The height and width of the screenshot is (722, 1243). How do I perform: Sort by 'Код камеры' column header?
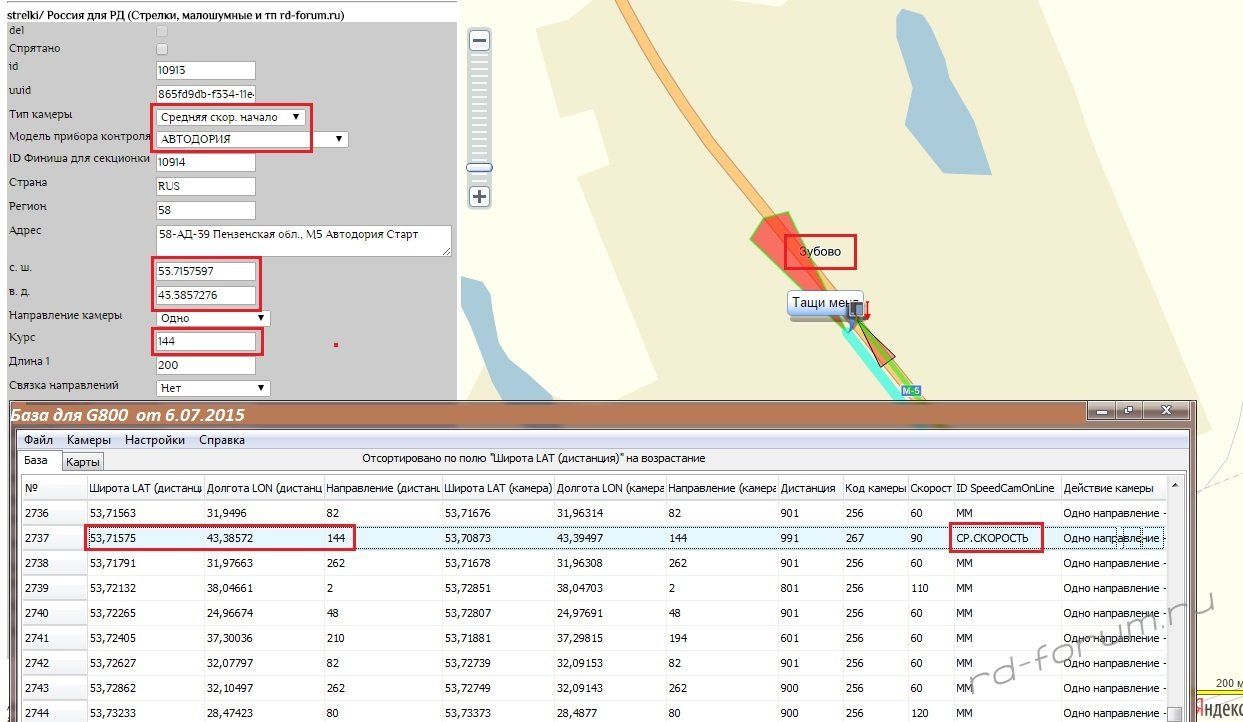(x=874, y=488)
